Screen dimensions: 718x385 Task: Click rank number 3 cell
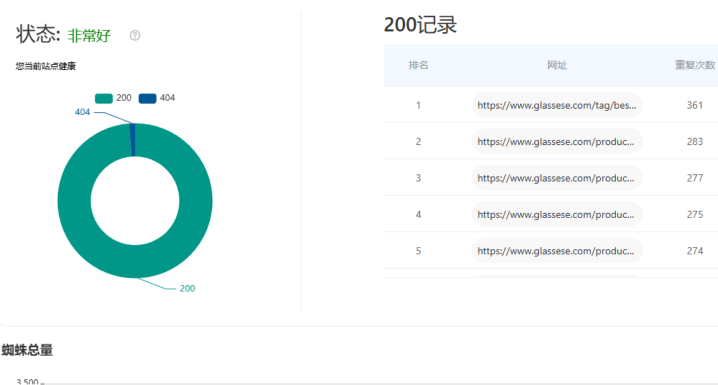point(418,178)
